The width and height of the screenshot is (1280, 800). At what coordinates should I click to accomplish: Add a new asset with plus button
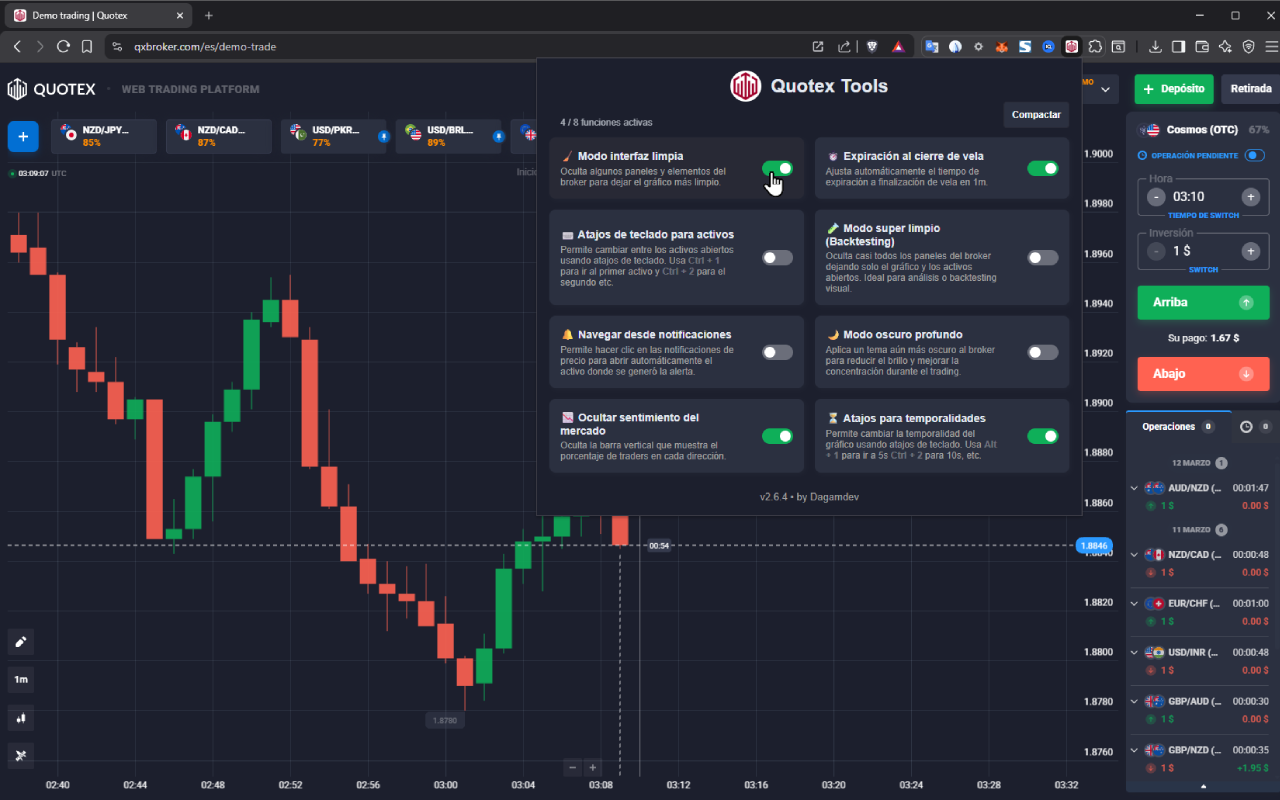23,136
